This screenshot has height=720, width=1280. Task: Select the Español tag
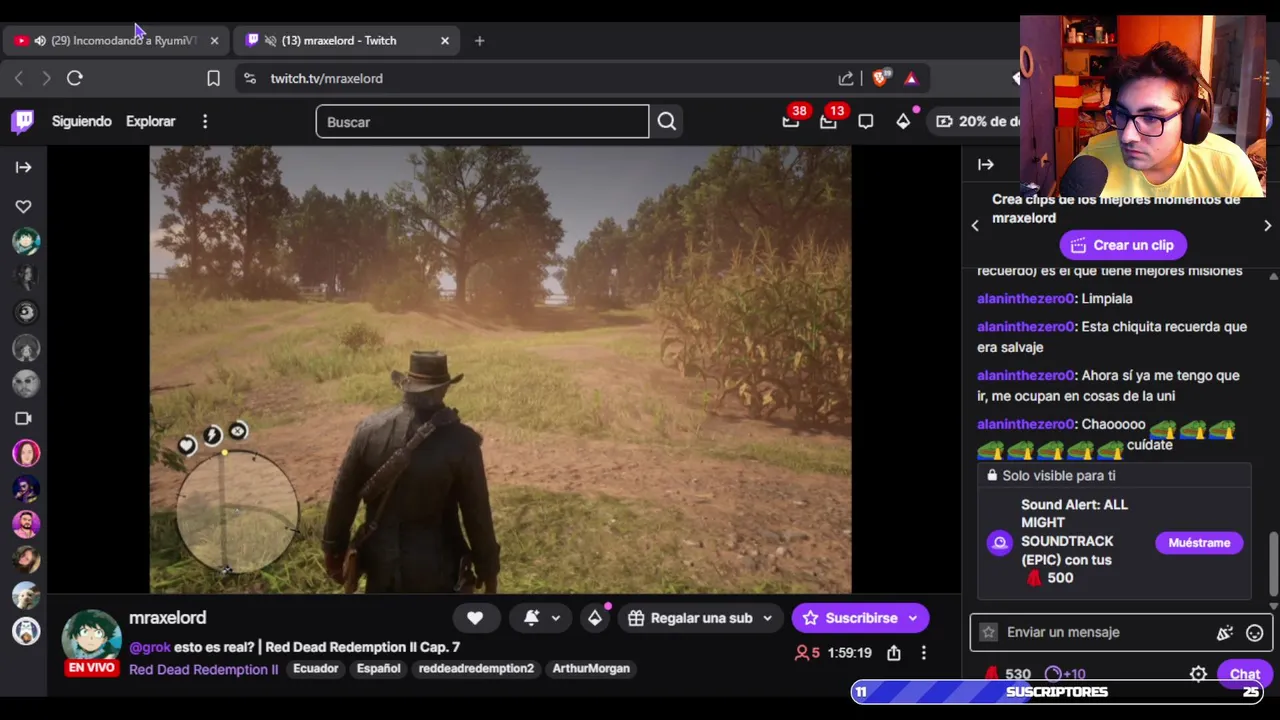pos(379,668)
